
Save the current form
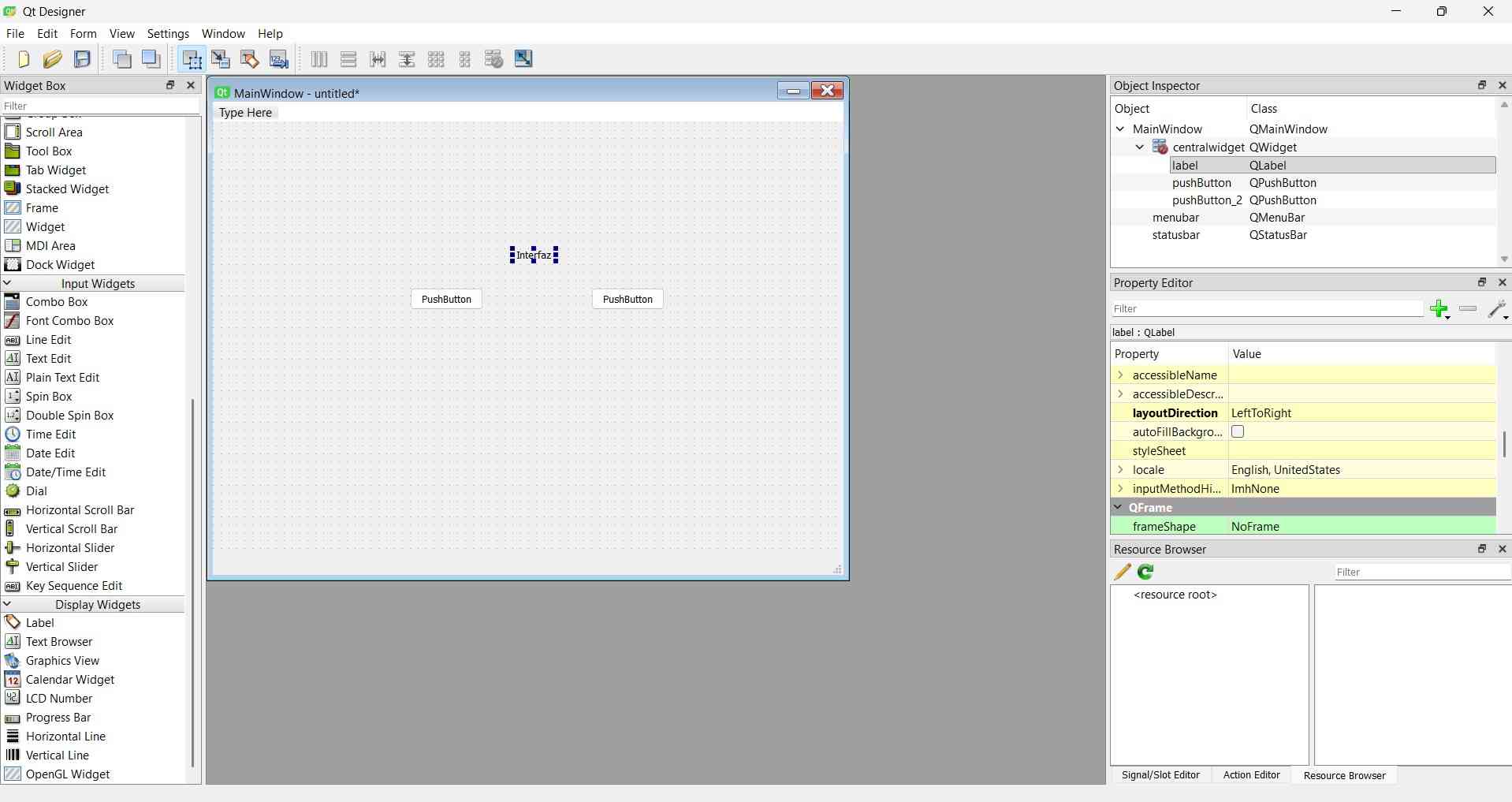[82, 59]
